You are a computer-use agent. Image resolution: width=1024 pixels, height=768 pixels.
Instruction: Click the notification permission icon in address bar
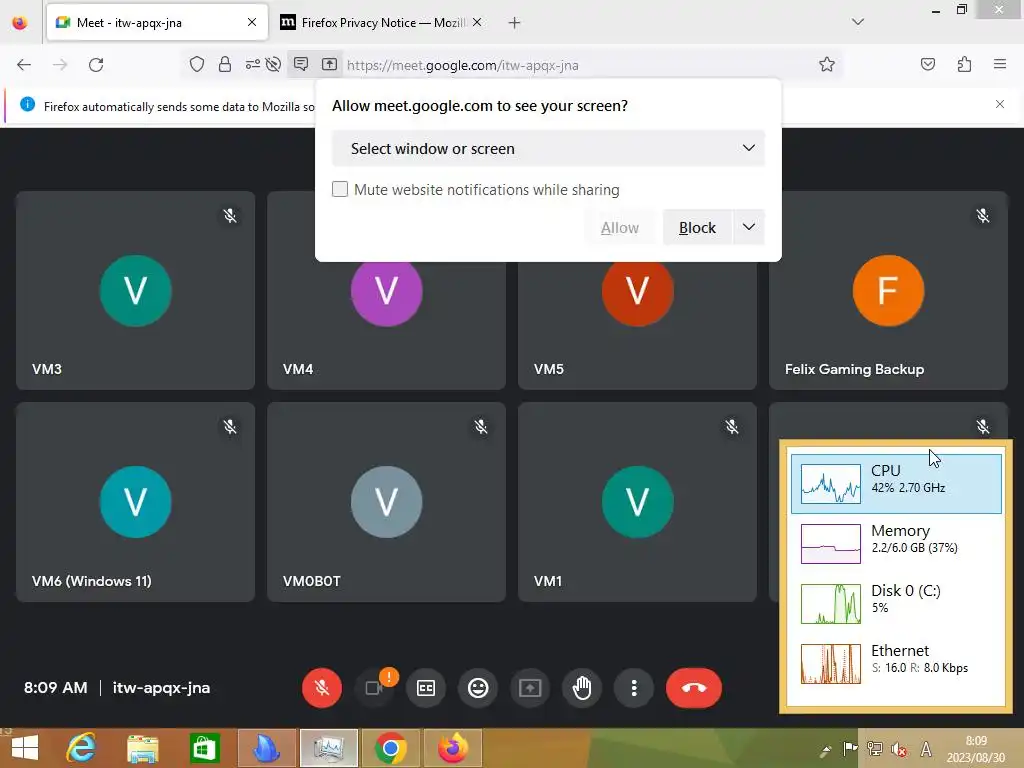point(301,64)
